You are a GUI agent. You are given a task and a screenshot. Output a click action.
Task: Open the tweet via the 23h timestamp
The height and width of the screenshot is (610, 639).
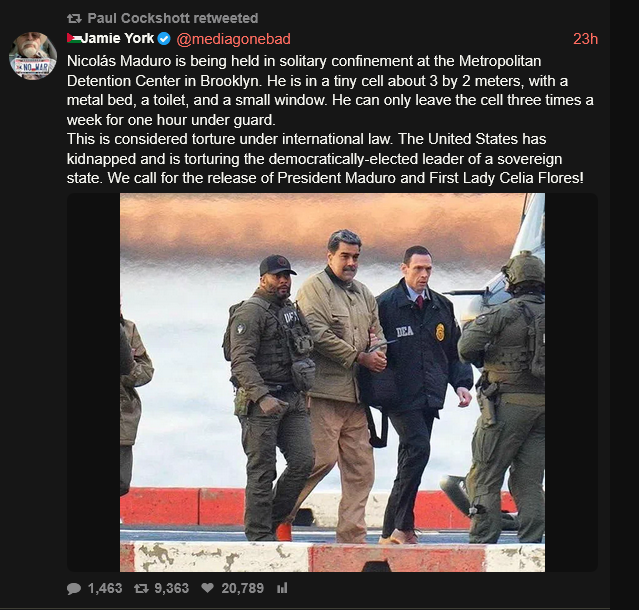pos(585,39)
